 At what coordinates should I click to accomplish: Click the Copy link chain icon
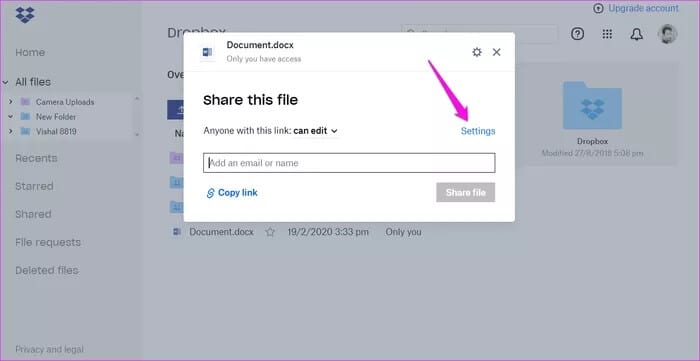pyautogui.click(x=210, y=193)
